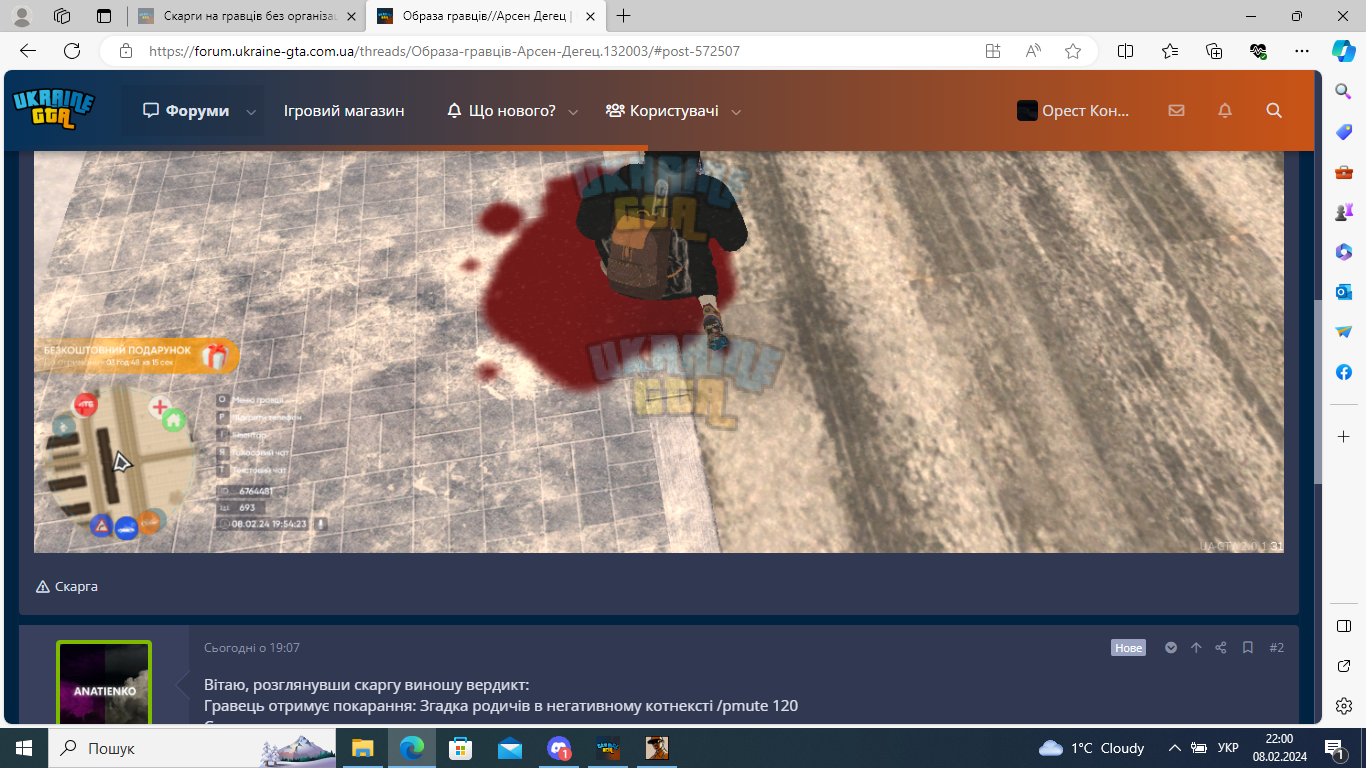Open the Що нового? section
Image resolution: width=1366 pixels, height=768 pixels.
click(x=501, y=111)
